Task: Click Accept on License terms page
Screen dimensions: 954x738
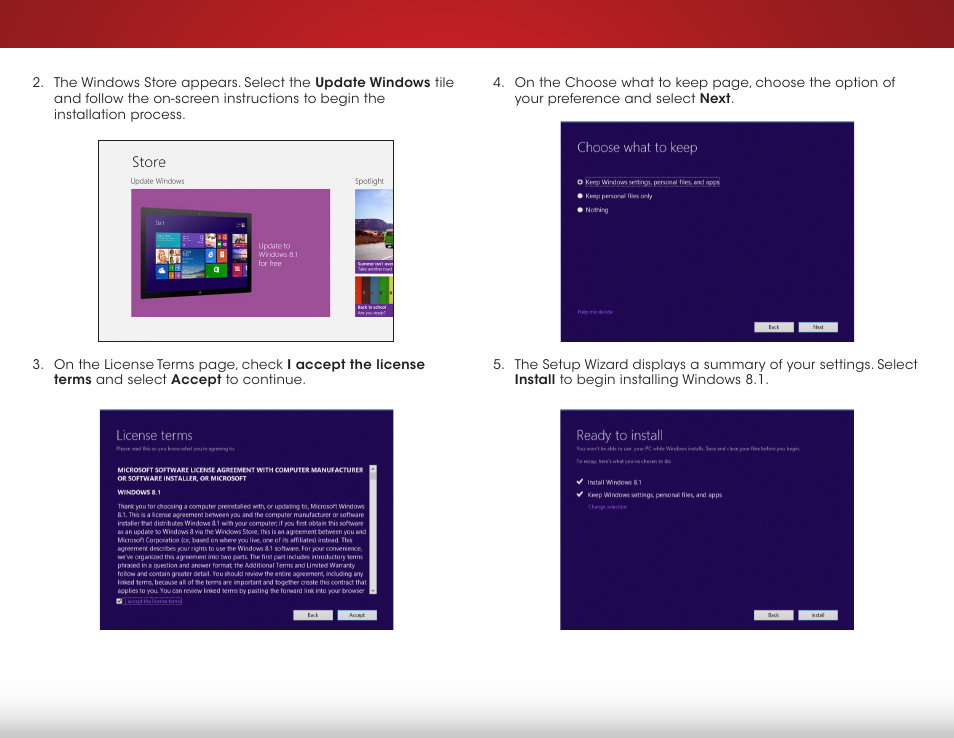Action: click(x=357, y=615)
